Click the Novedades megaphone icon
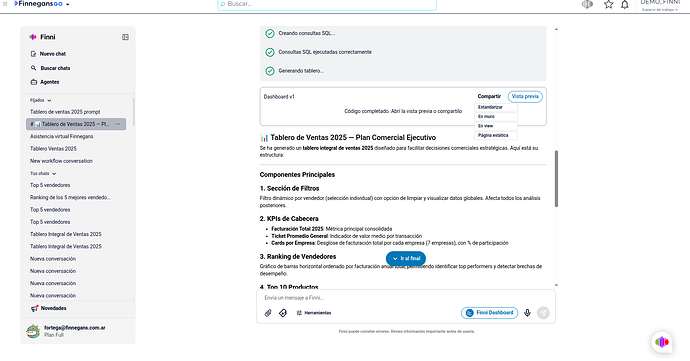The width and height of the screenshot is (690, 361). 34,308
